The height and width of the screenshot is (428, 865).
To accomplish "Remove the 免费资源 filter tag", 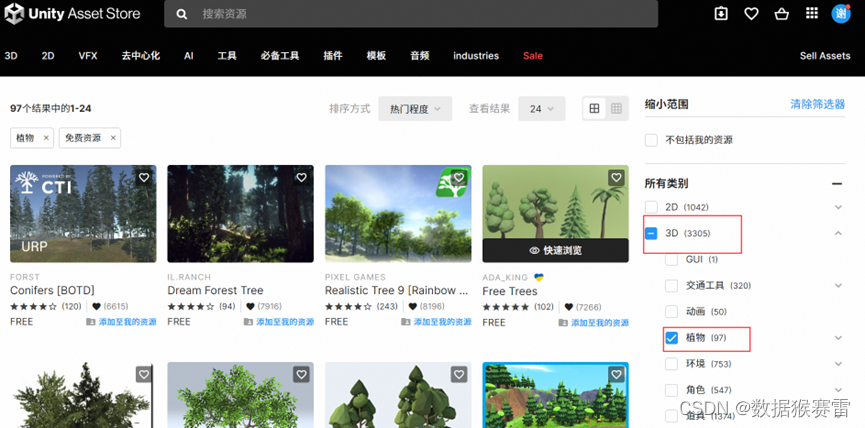I will click(x=113, y=138).
